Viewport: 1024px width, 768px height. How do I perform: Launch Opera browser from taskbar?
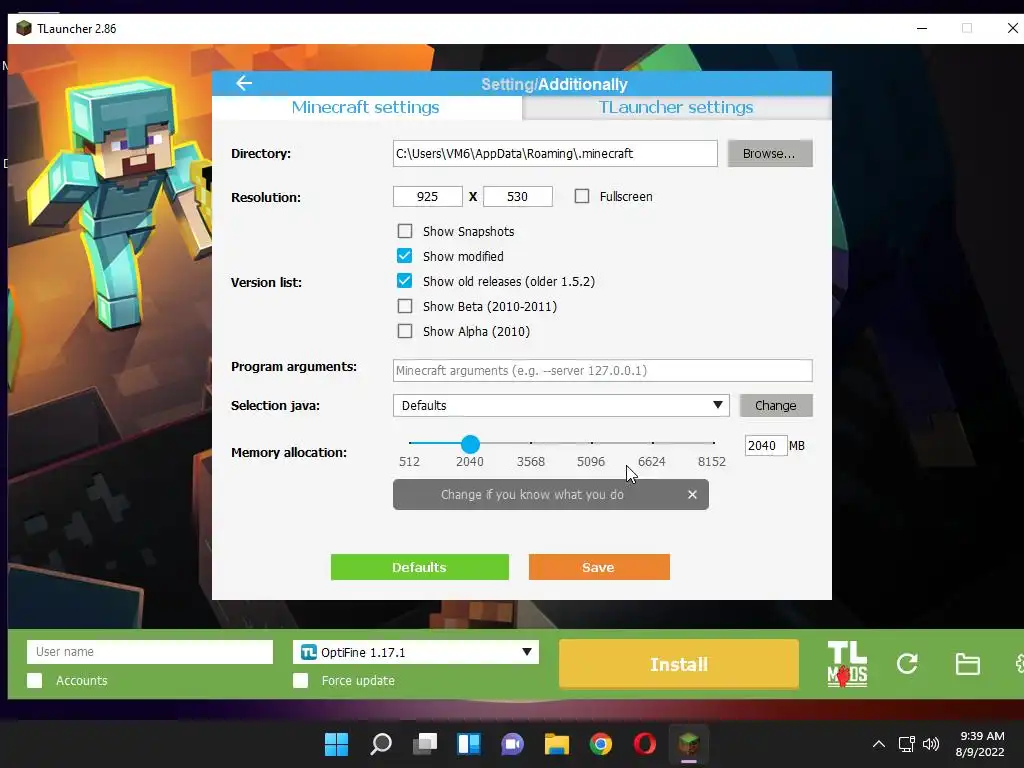click(x=645, y=744)
